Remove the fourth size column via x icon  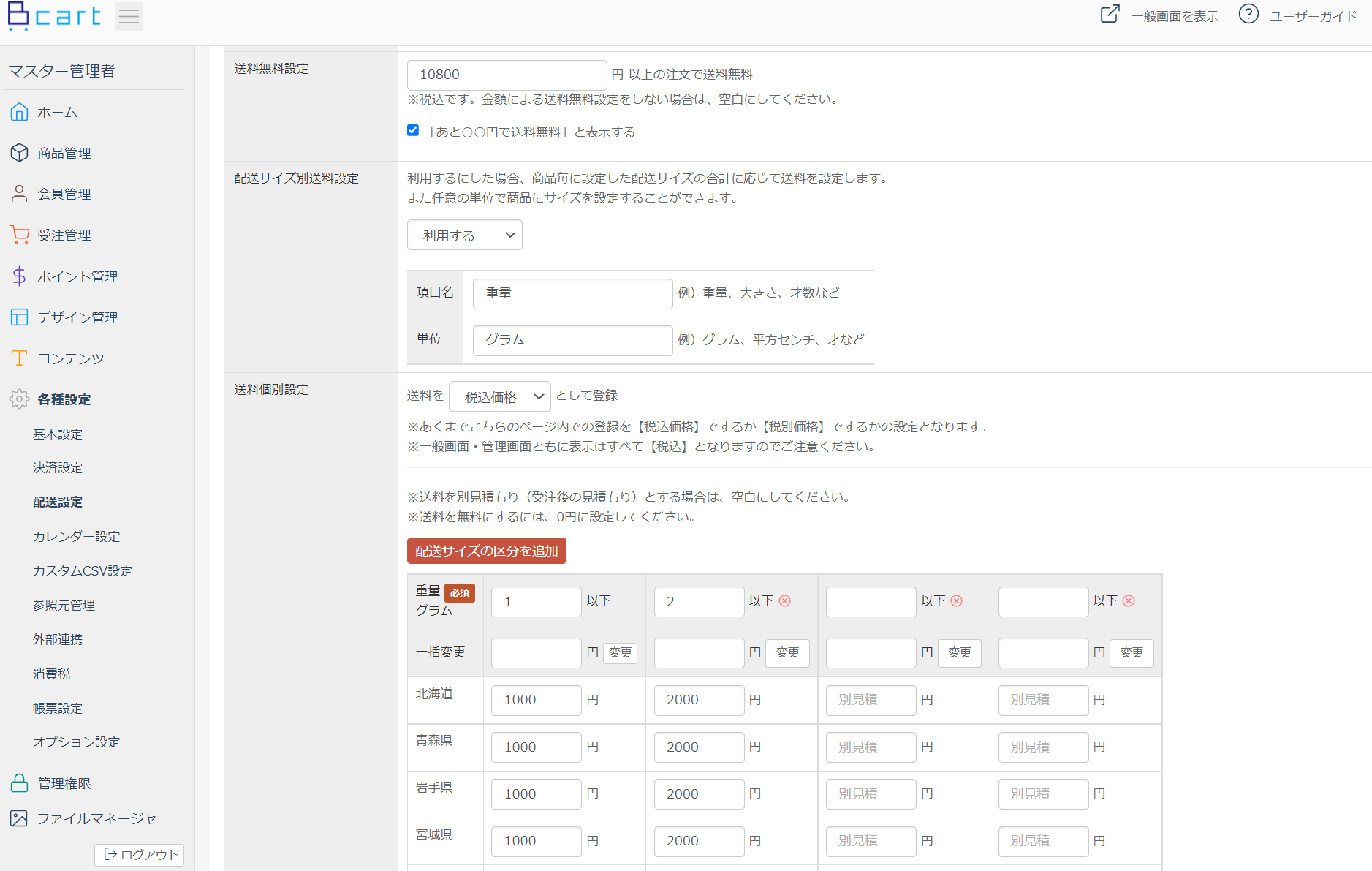click(1129, 601)
